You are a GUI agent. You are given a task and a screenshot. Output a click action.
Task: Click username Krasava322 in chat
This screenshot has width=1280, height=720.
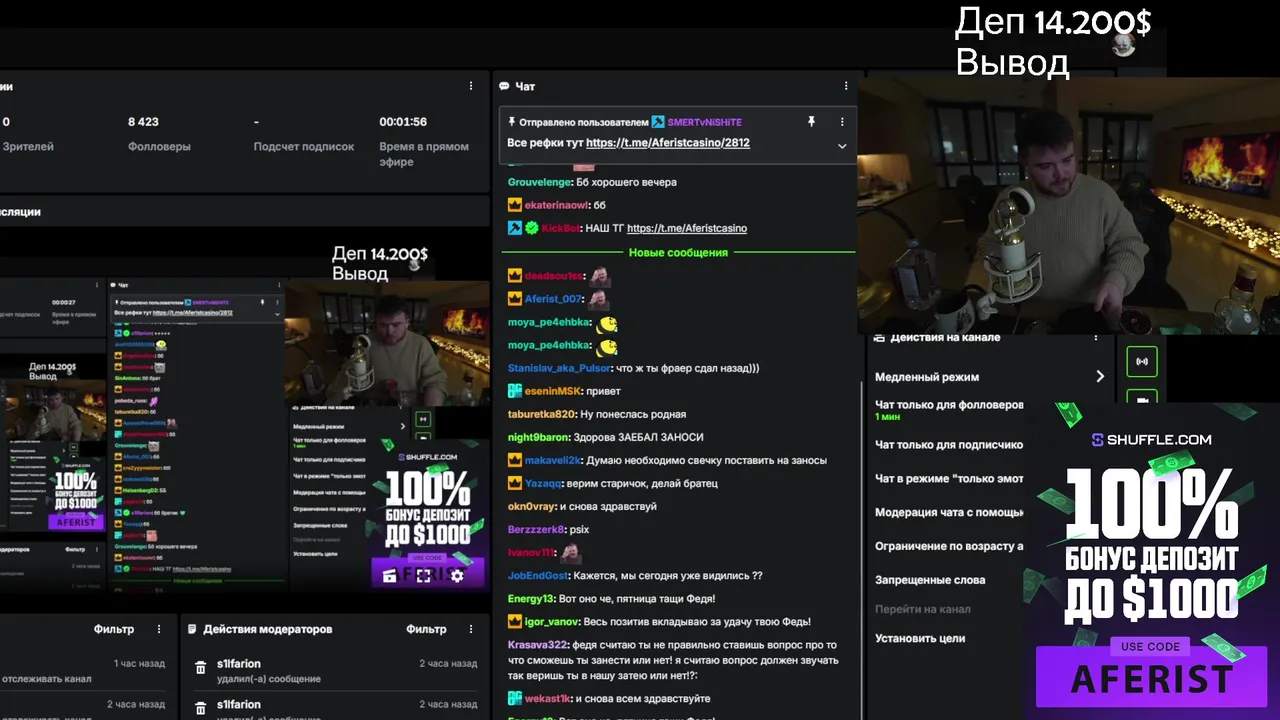[537, 645]
